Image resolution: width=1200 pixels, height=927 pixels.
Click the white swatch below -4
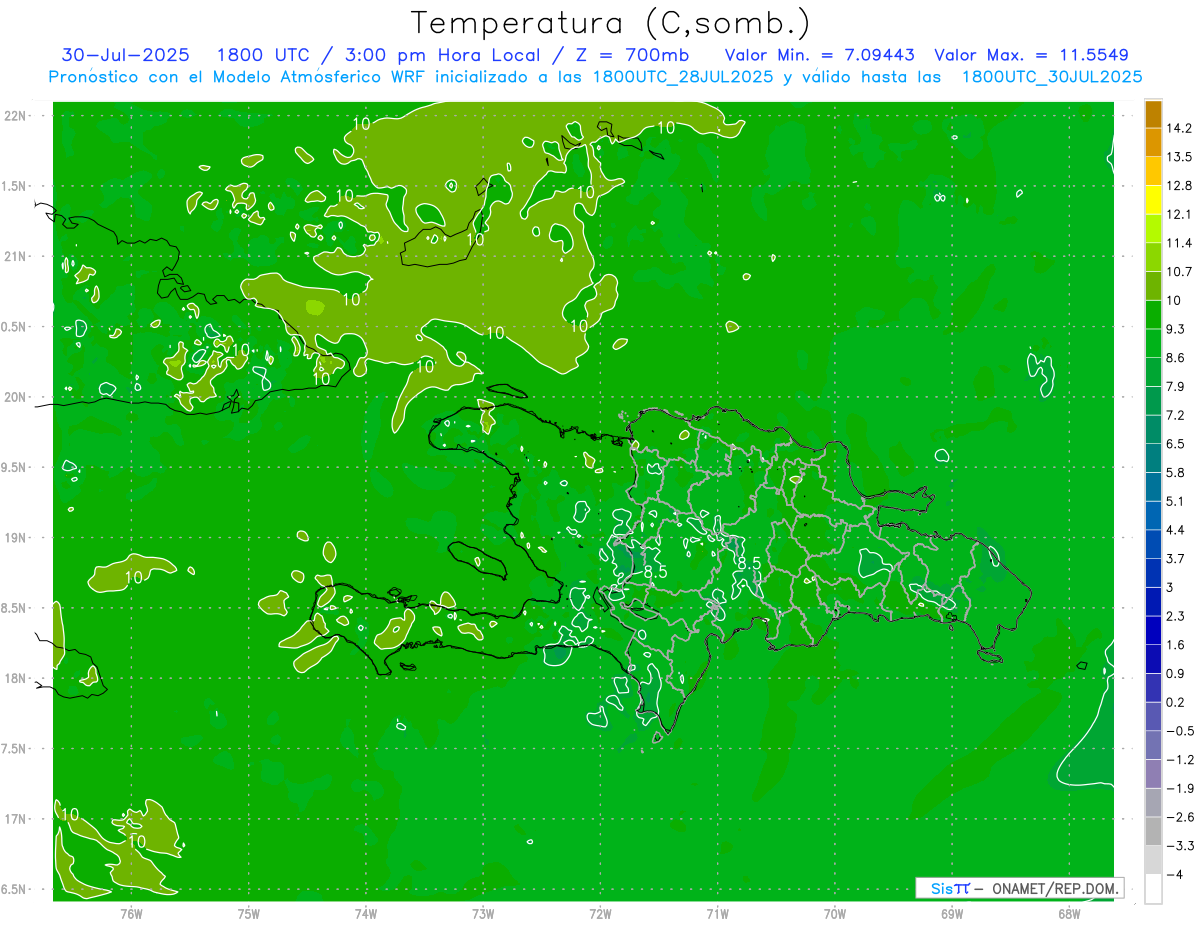[x=1153, y=888]
